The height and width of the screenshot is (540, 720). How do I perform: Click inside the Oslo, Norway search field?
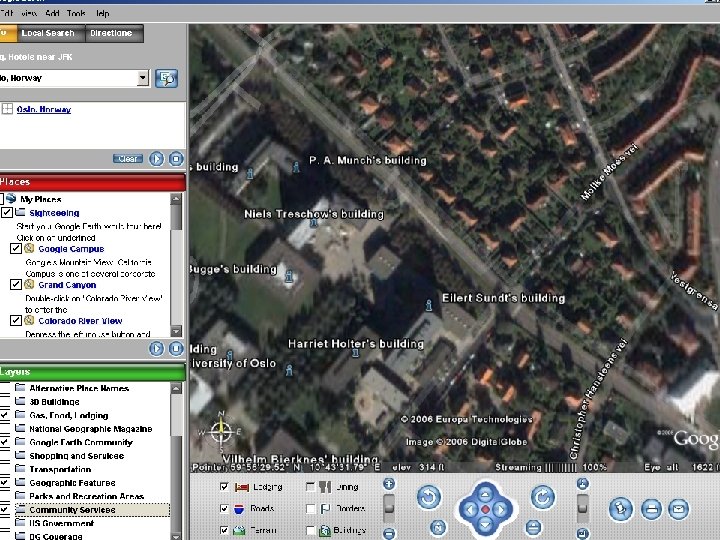tap(68, 78)
